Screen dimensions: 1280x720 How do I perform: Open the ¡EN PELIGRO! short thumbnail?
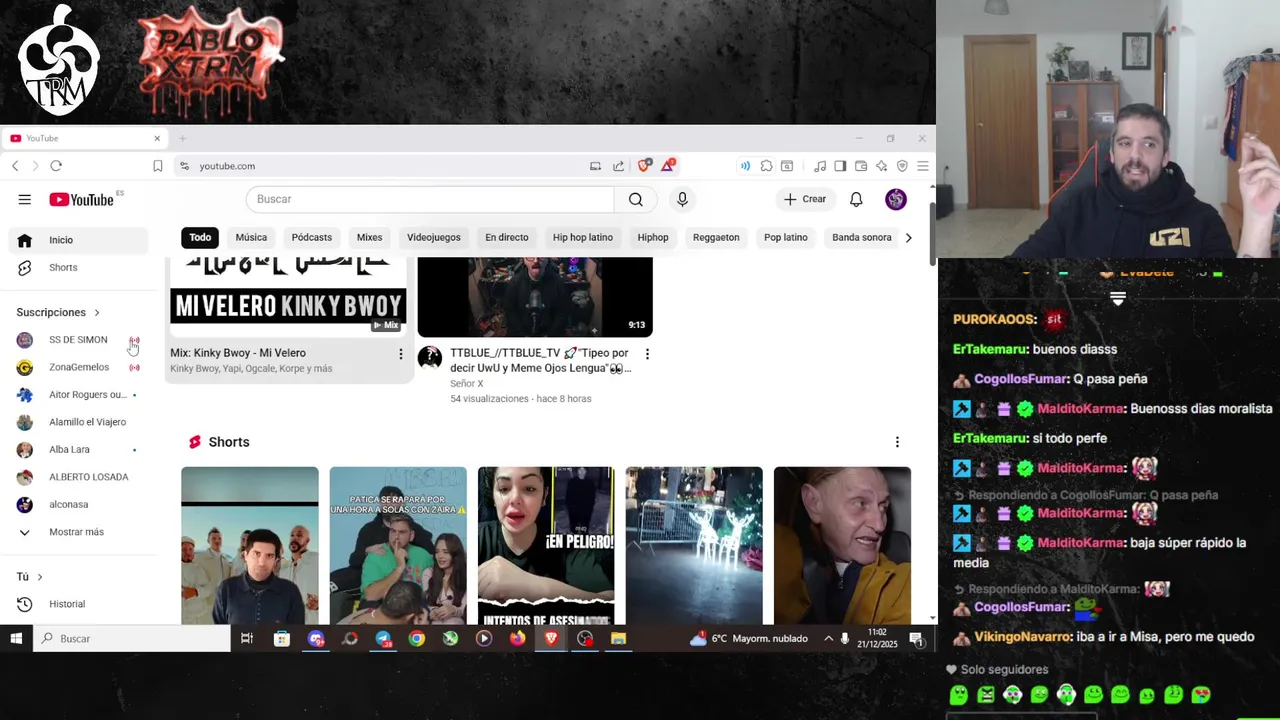546,546
